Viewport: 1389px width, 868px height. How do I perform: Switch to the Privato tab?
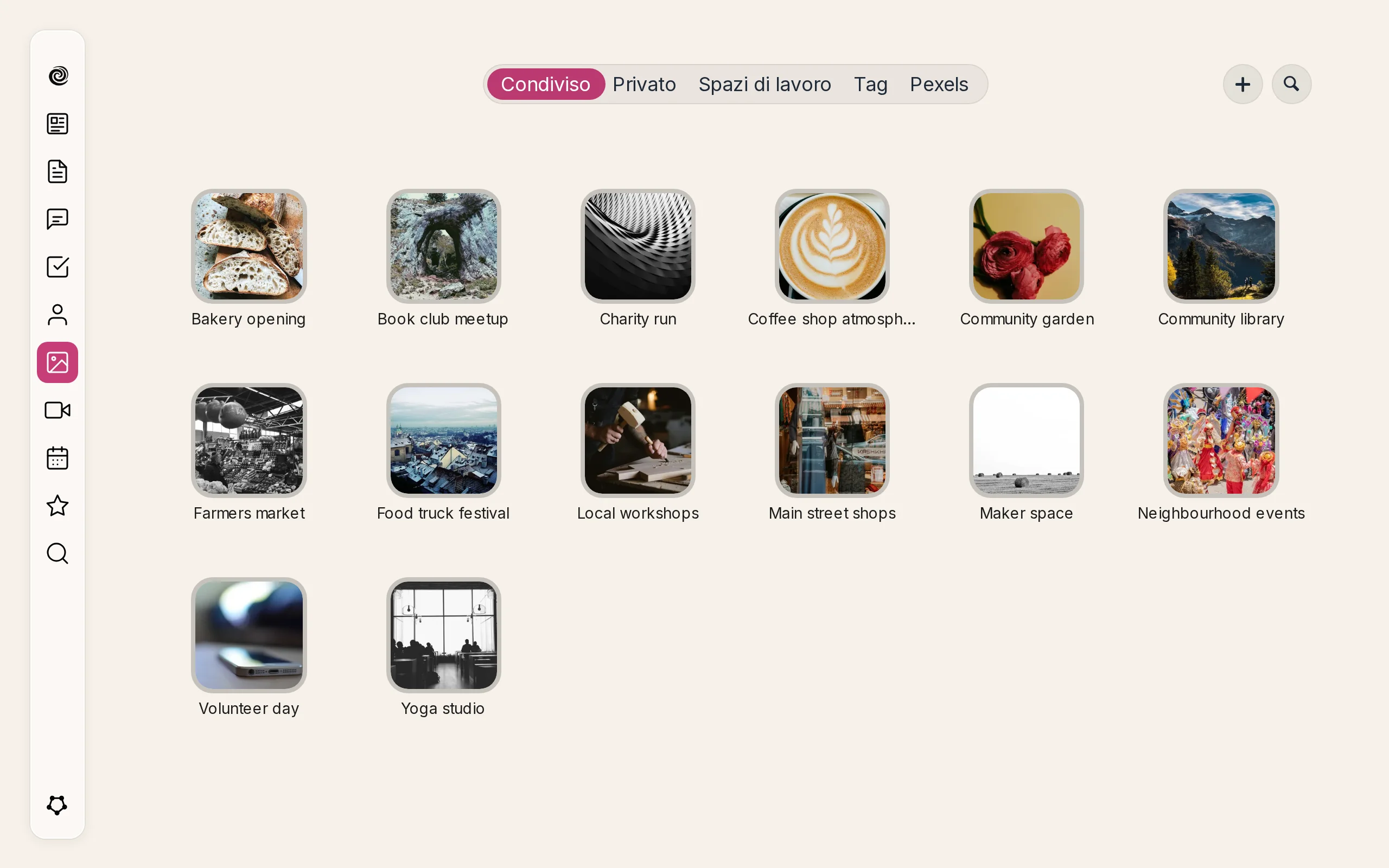coord(644,85)
